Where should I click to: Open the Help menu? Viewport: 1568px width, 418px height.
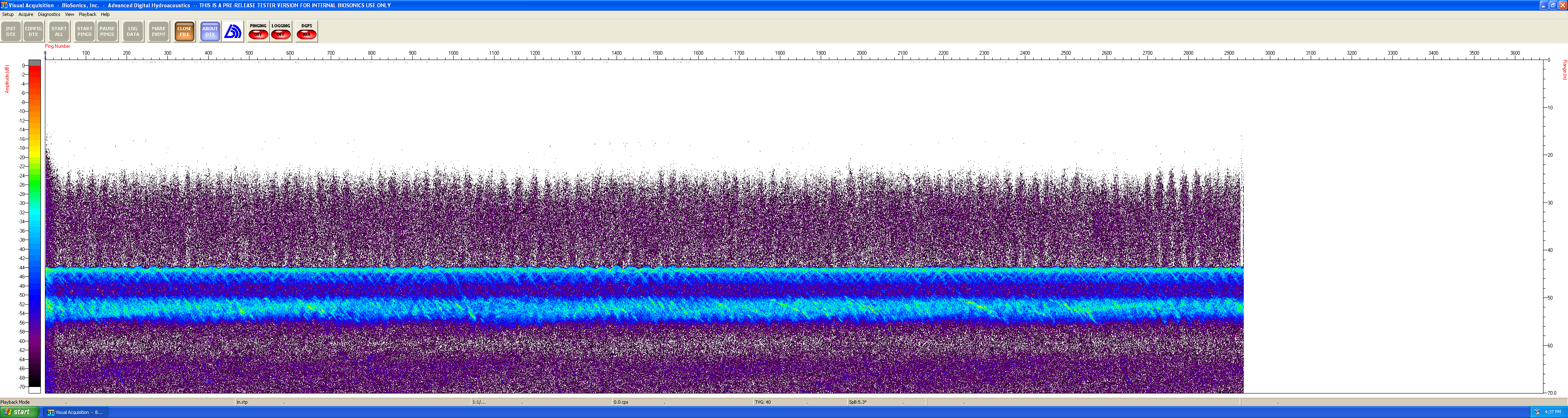105,15
